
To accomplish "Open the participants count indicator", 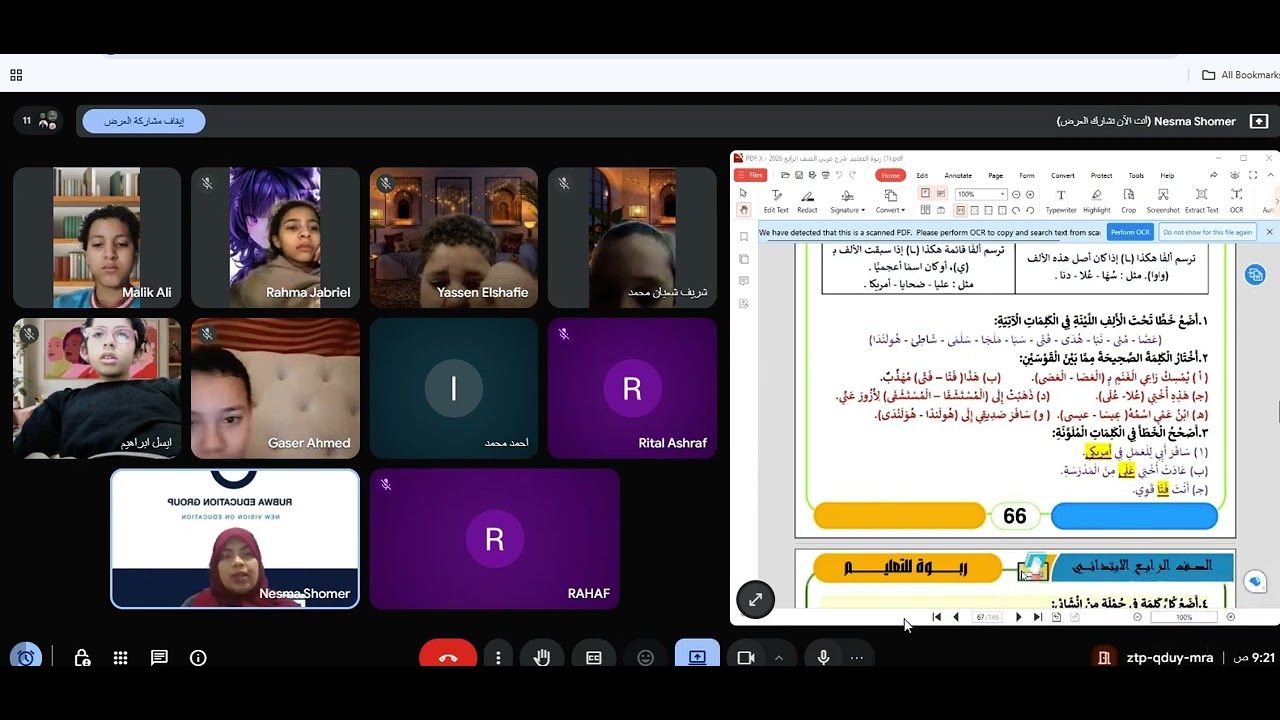I will 38,120.
